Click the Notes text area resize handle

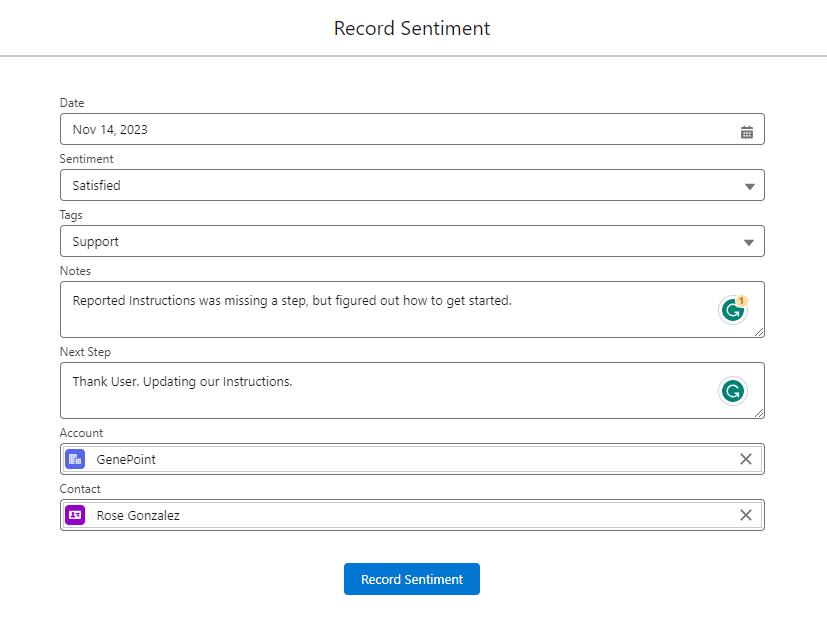tap(759, 332)
